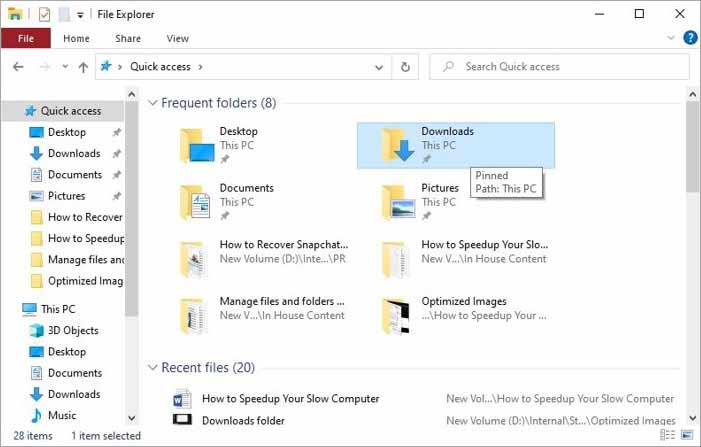Select the recent file name Downloads folder
Image resolution: width=701 pixels, height=447 pixels.
coord(243,421)
